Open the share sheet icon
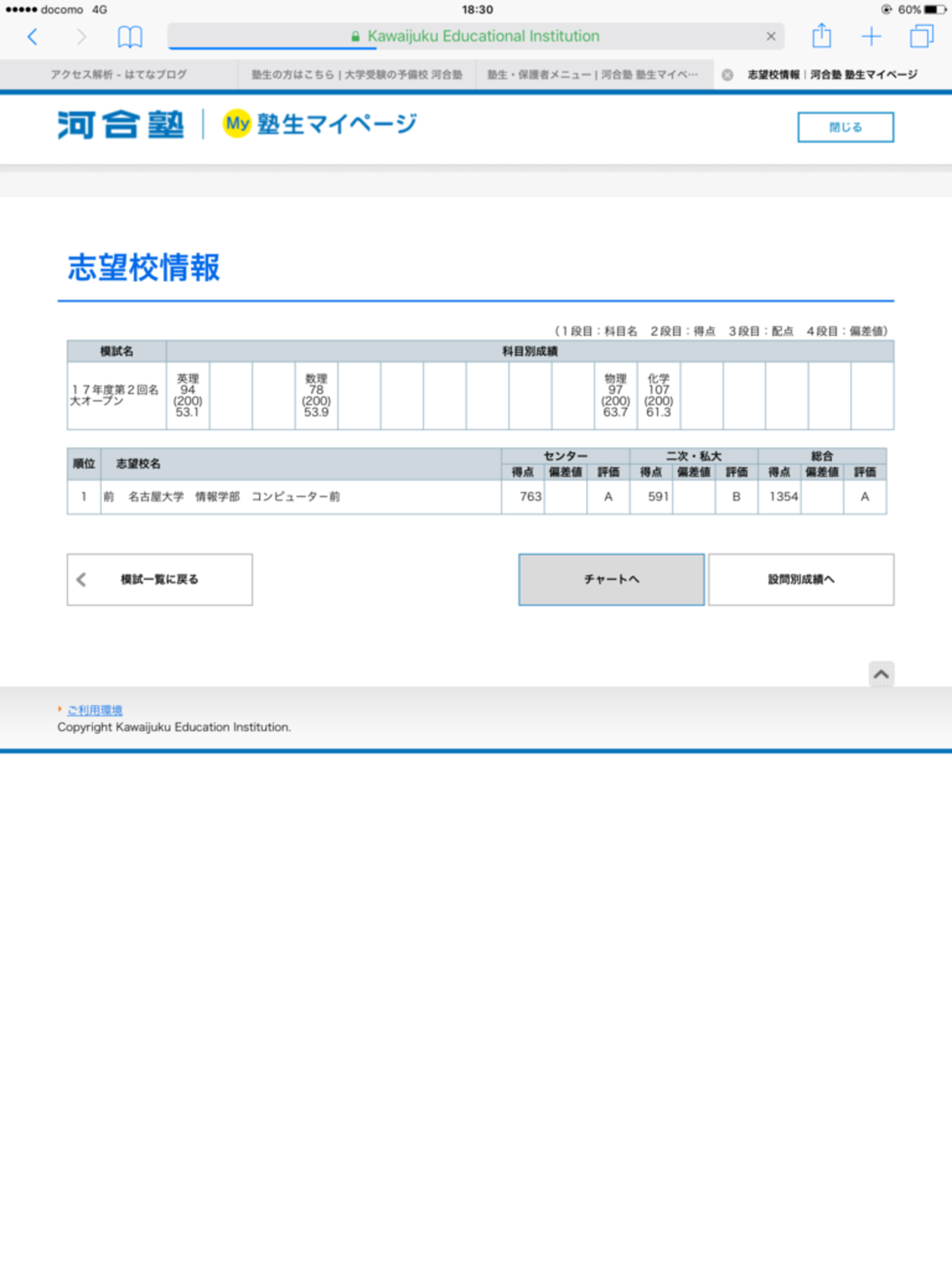The image size is (952, 1269). [x=822, y=35]
